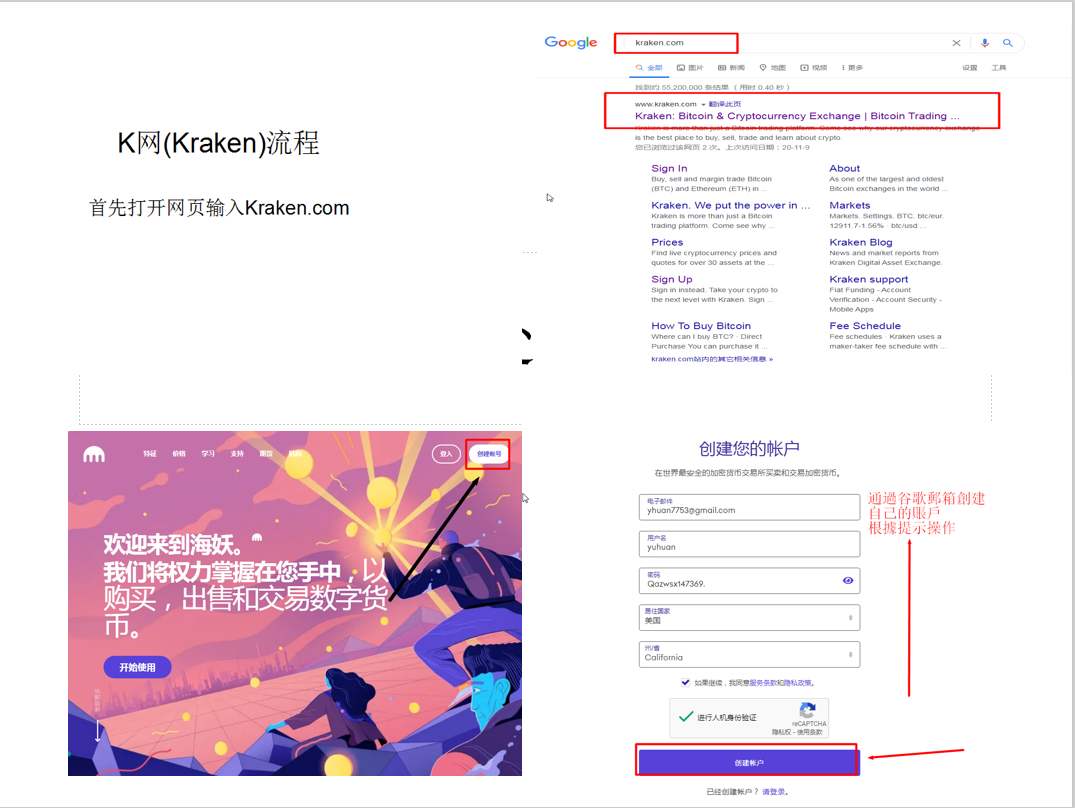Screen dimensions: 1075x808
Task: Show the password using the eye icon
Action: point(847,580)
